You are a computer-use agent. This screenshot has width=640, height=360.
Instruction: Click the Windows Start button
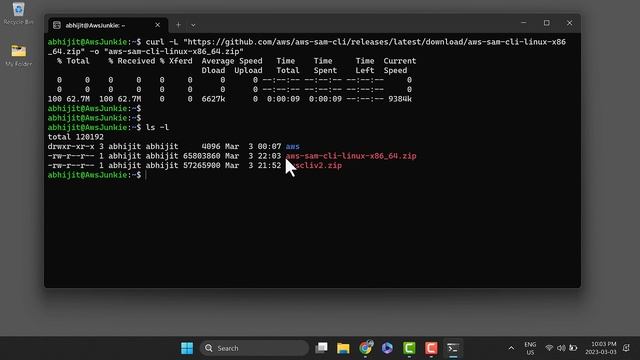(187, 348)
